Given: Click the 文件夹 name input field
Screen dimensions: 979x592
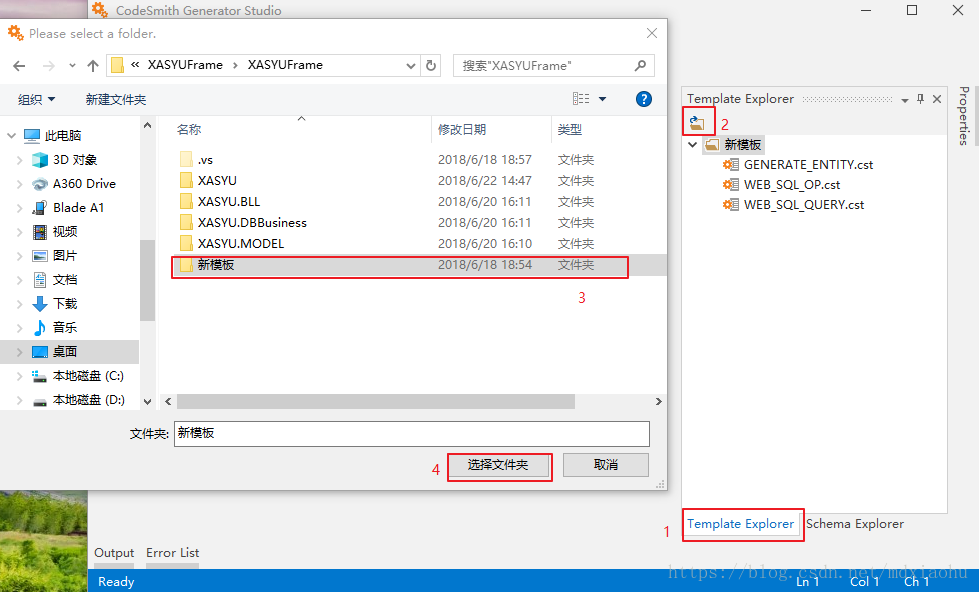Looking at the screenshot, I should tap(411, 433).
